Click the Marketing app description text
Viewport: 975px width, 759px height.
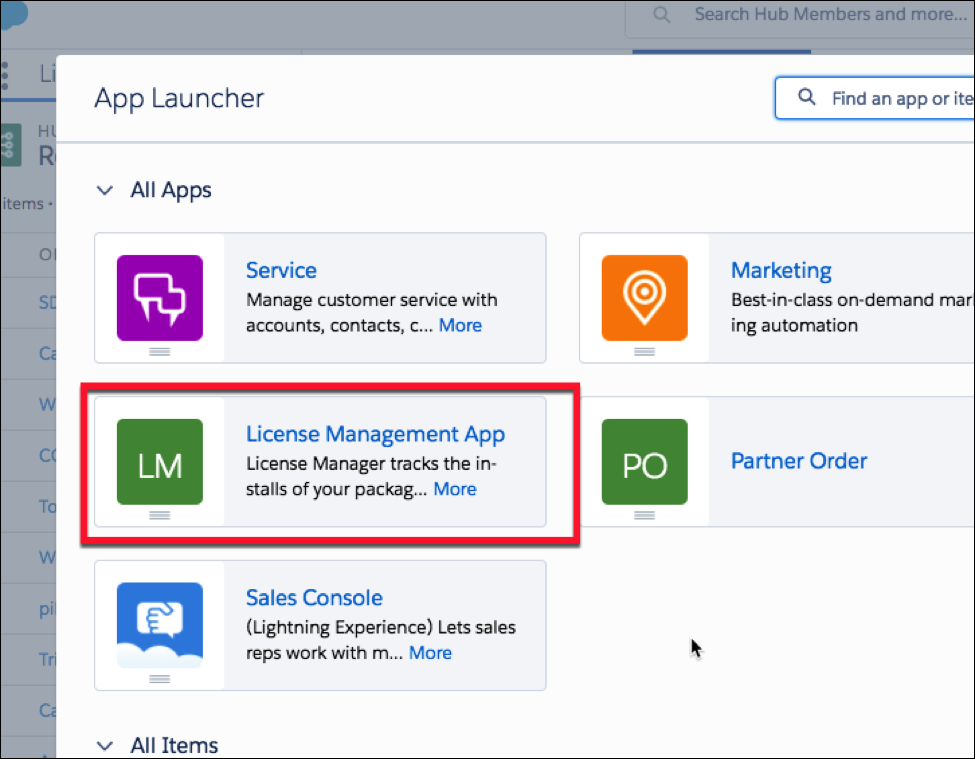pos(852,313)
